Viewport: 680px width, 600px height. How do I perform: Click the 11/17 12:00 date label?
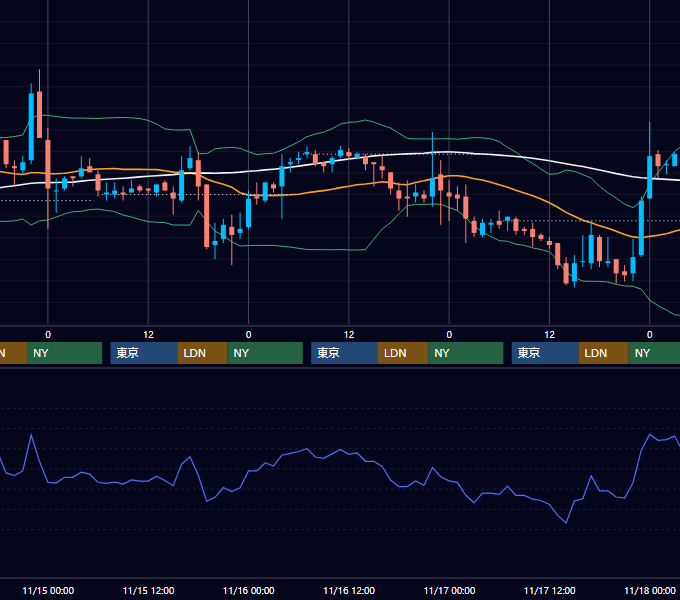coord(549,590)
